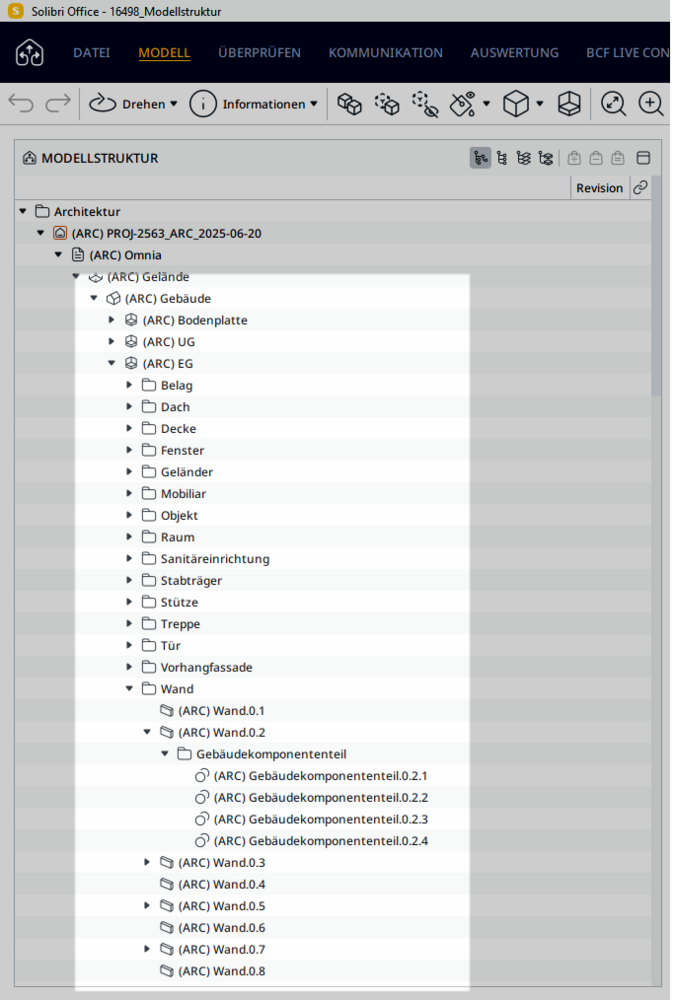Click the link icon beside Revision
This screenshot has height=1000, width=674.
[640, 188]
